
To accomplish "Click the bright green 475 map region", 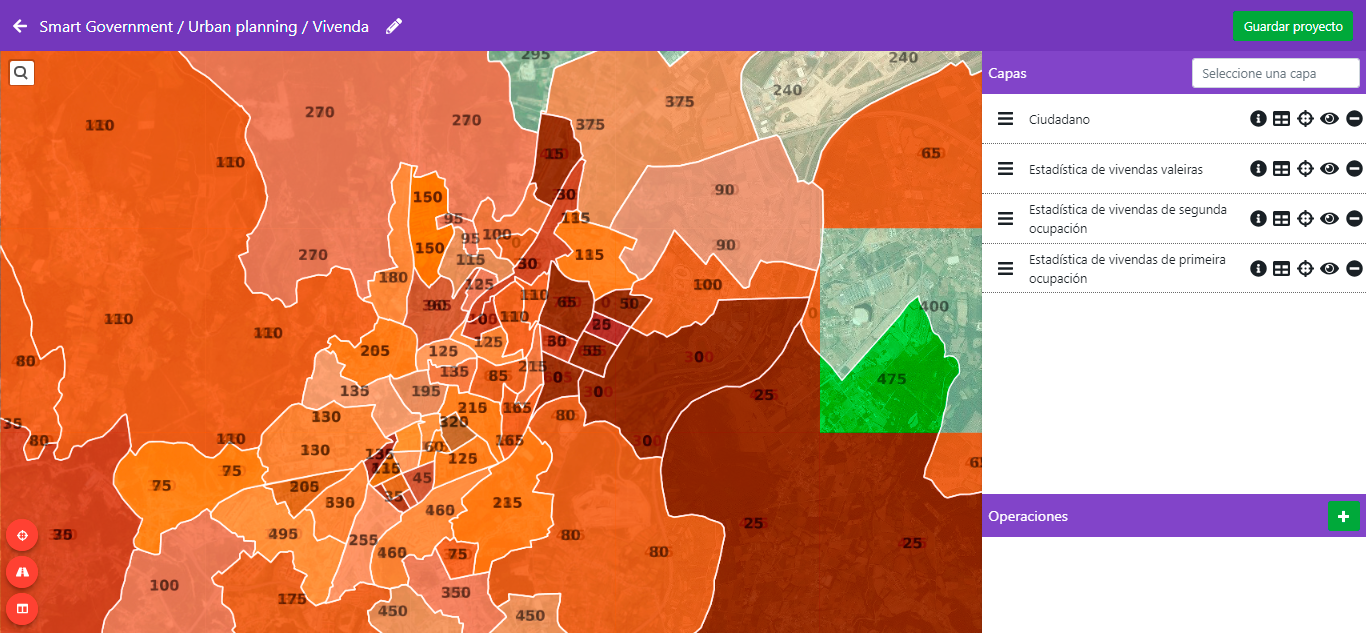I will (885, 385).
